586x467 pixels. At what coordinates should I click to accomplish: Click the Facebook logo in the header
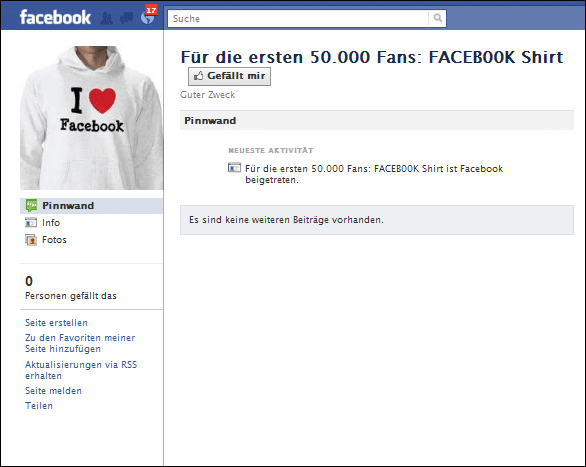click(x=55, y=18)
